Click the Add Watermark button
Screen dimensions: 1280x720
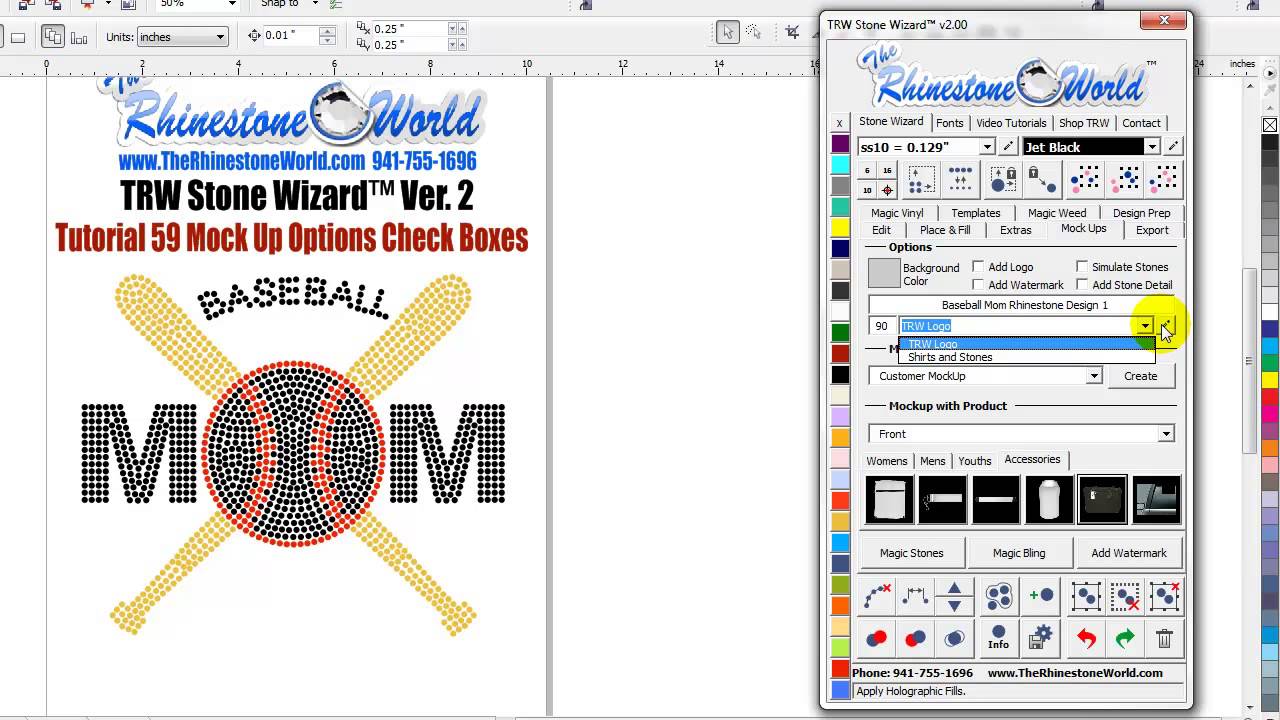point(1129,553)
